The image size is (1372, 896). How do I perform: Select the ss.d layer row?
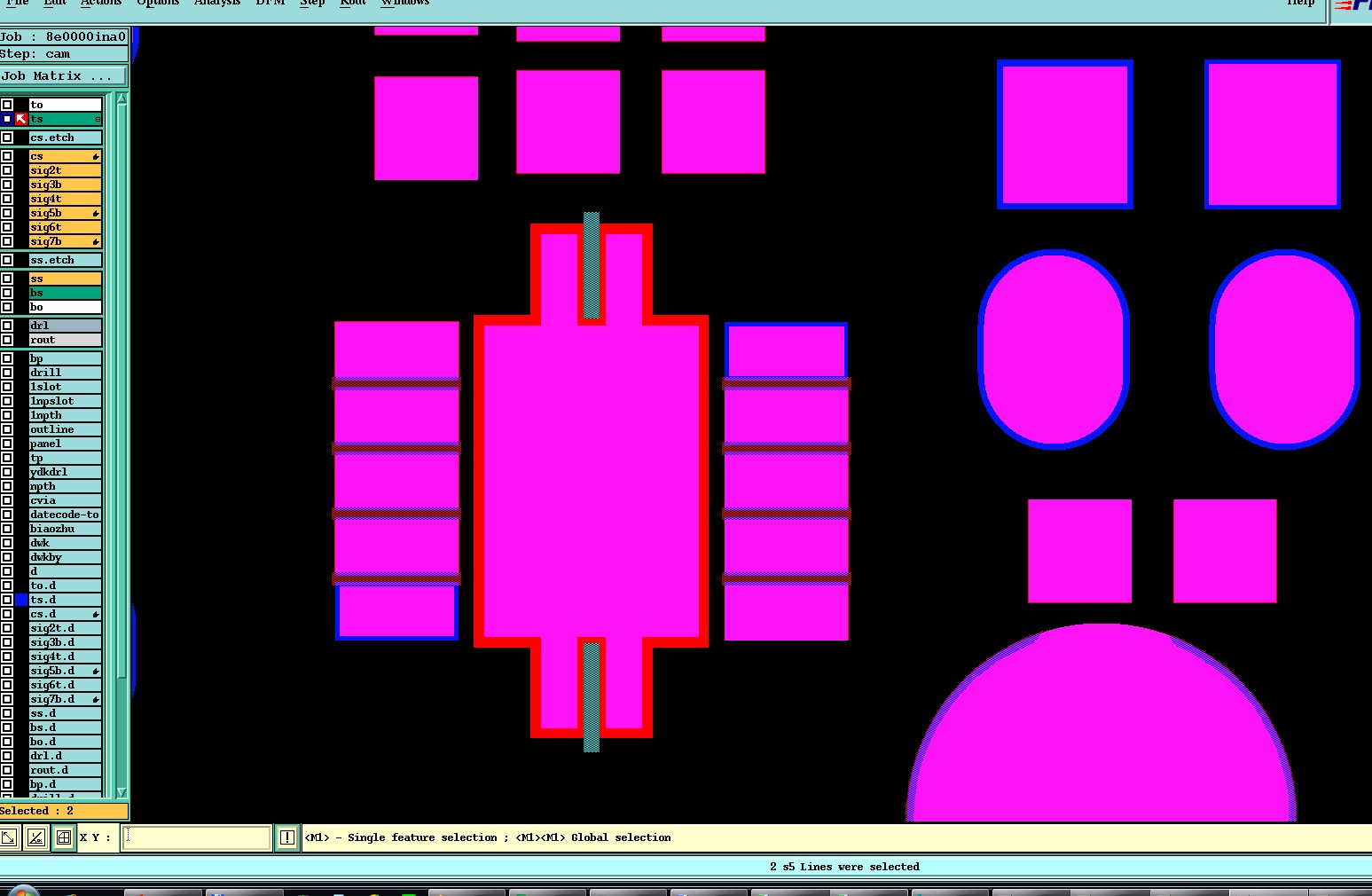click(x=65, y=713)
